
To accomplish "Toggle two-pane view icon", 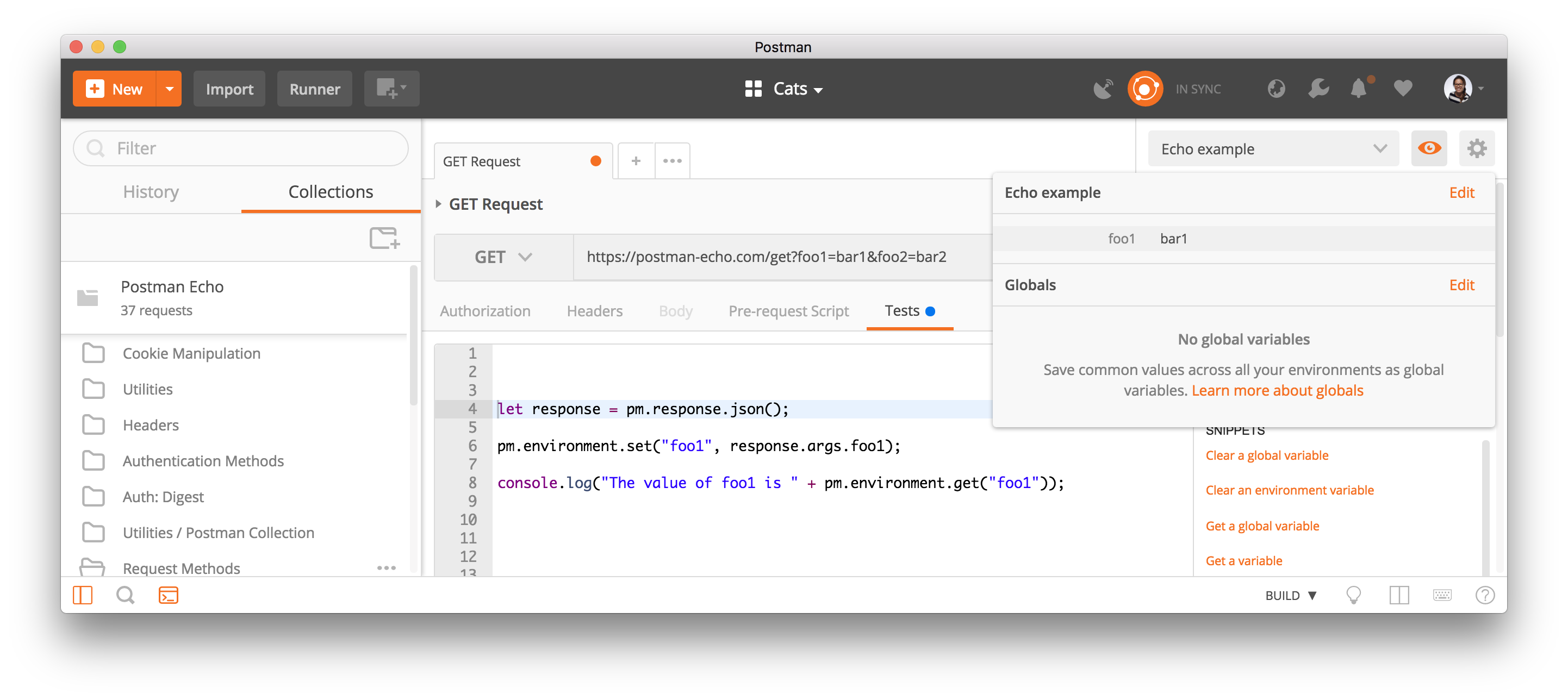I will click(x=1399, y=595).
